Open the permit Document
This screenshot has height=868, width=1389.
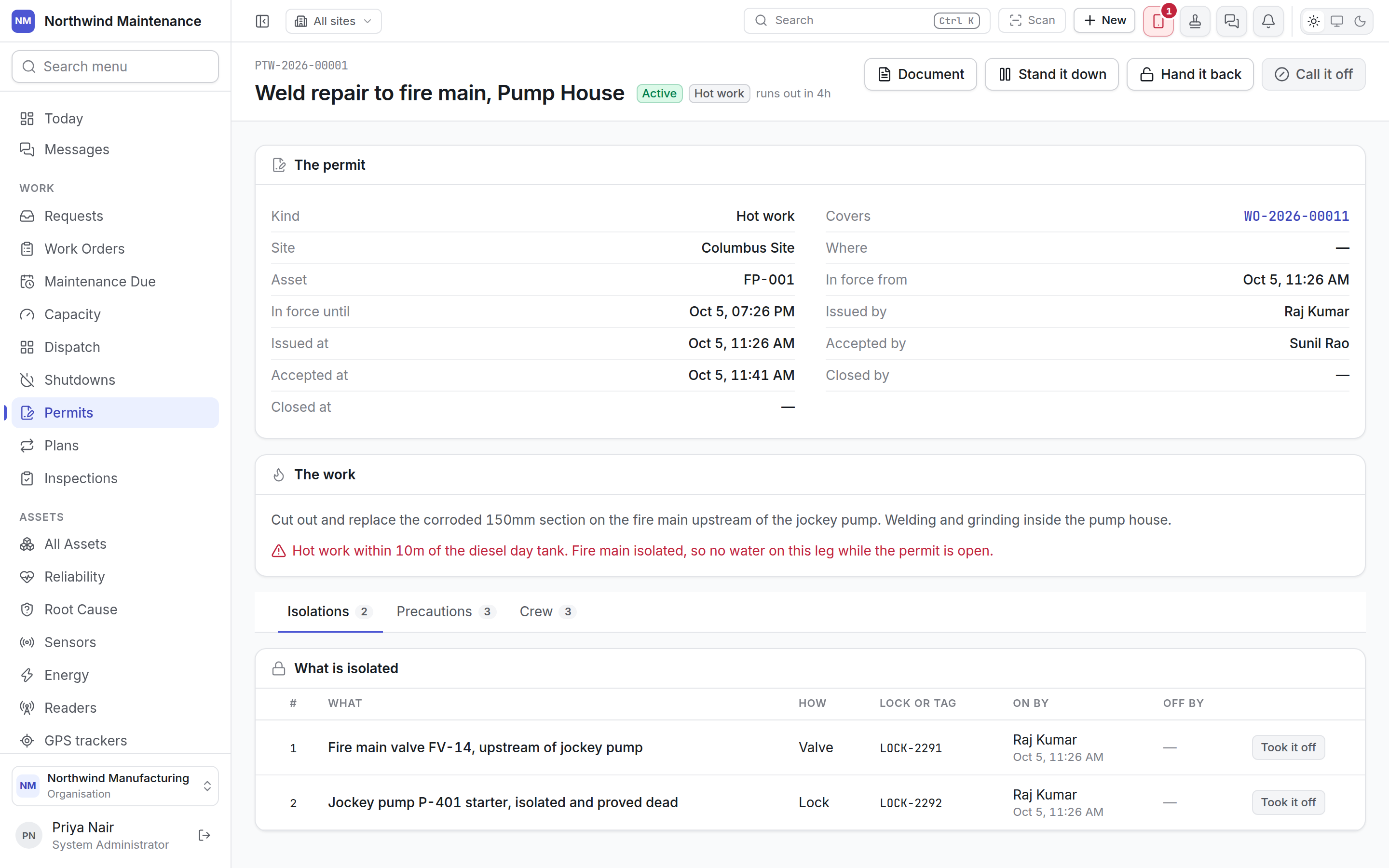point(921,74)
